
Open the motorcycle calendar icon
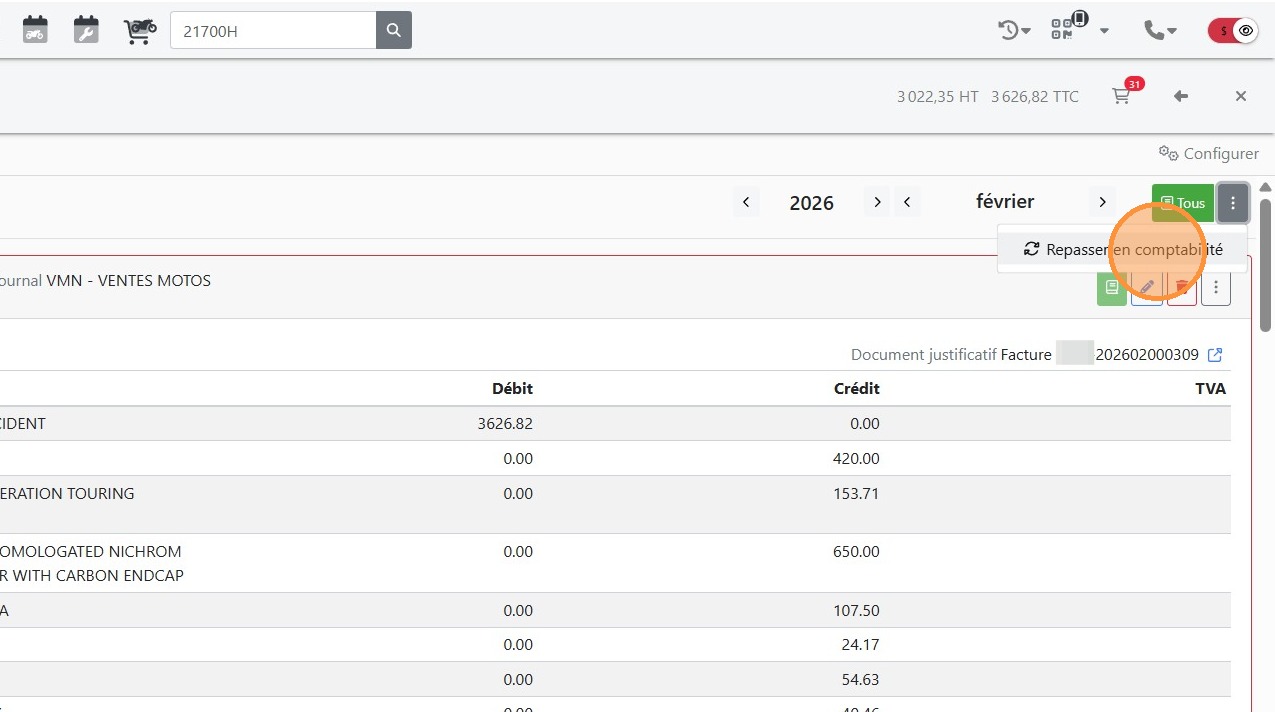click(35, 30)
